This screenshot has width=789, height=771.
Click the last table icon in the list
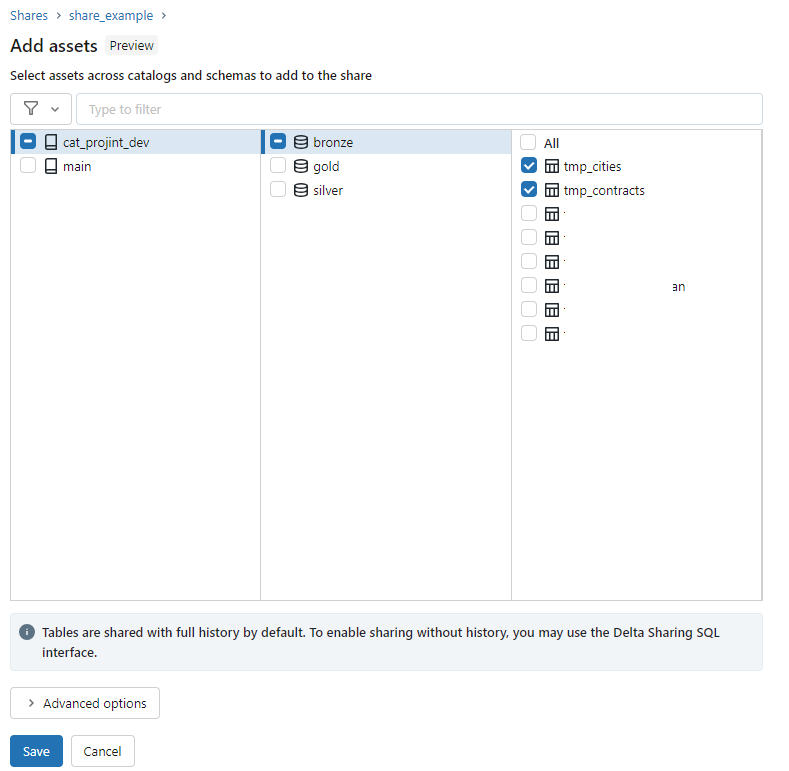[x=552, y=334]
